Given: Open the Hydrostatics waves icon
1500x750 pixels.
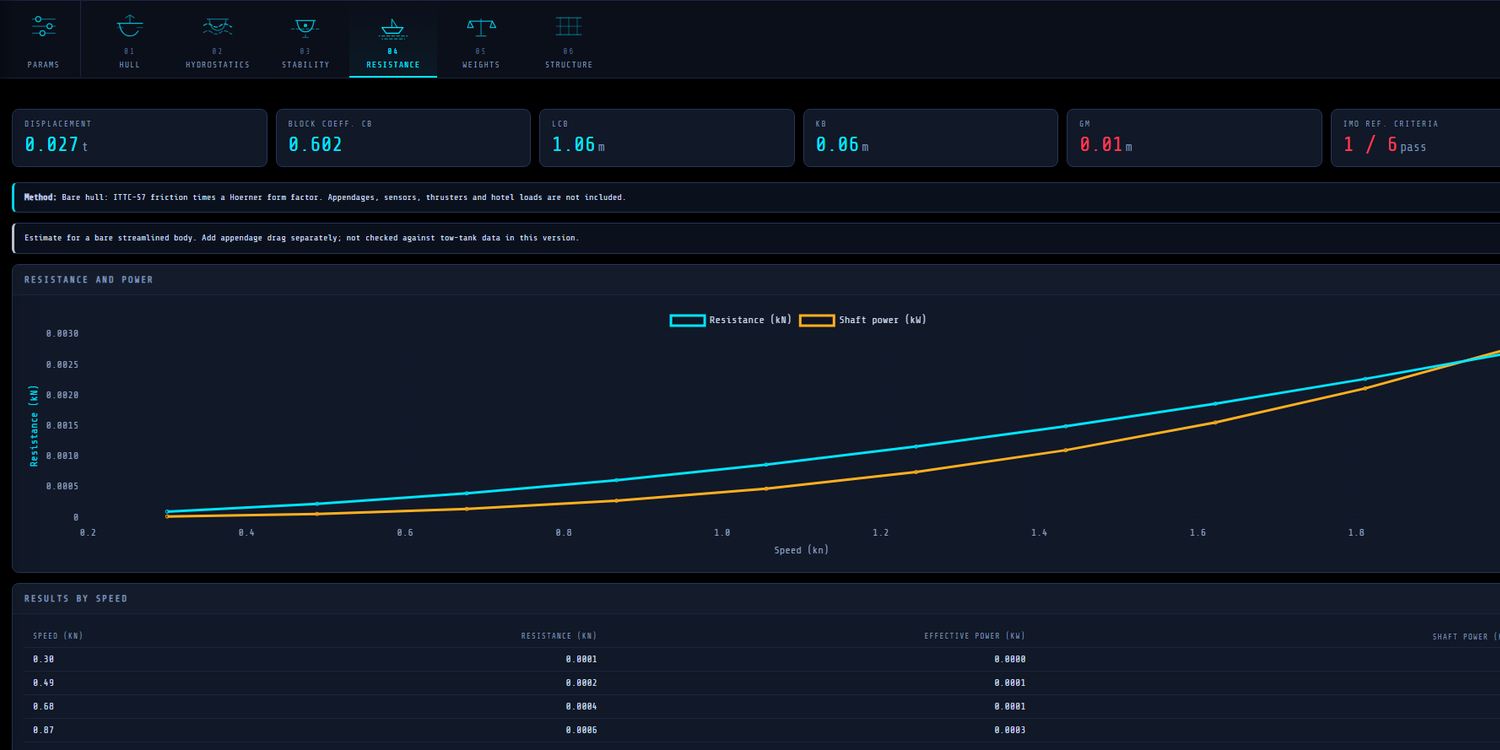Looking at the screenshot, I should coord(217,26).
